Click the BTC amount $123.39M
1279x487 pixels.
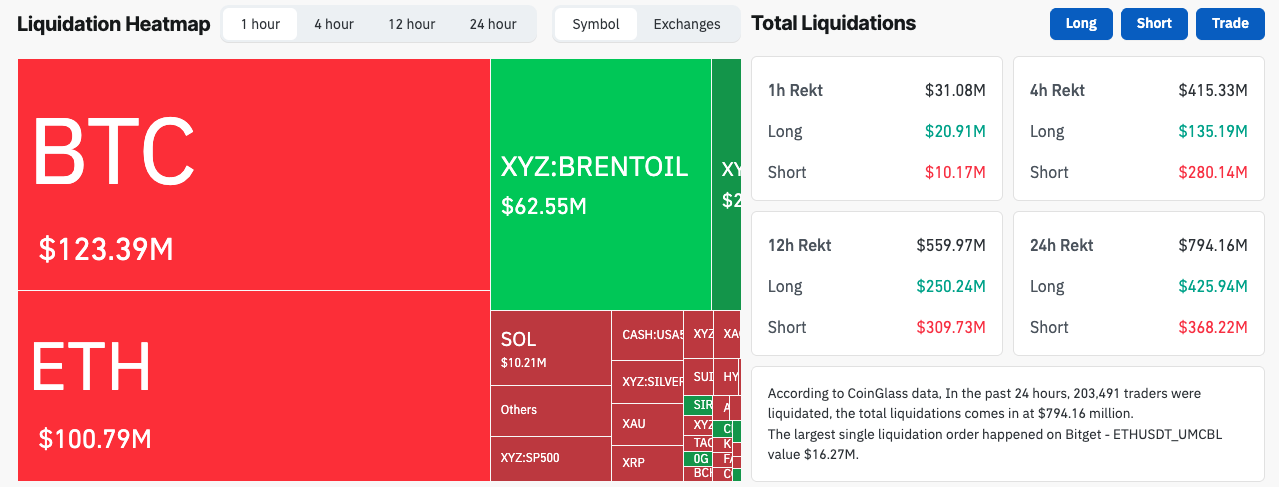[x=106, y=249]
